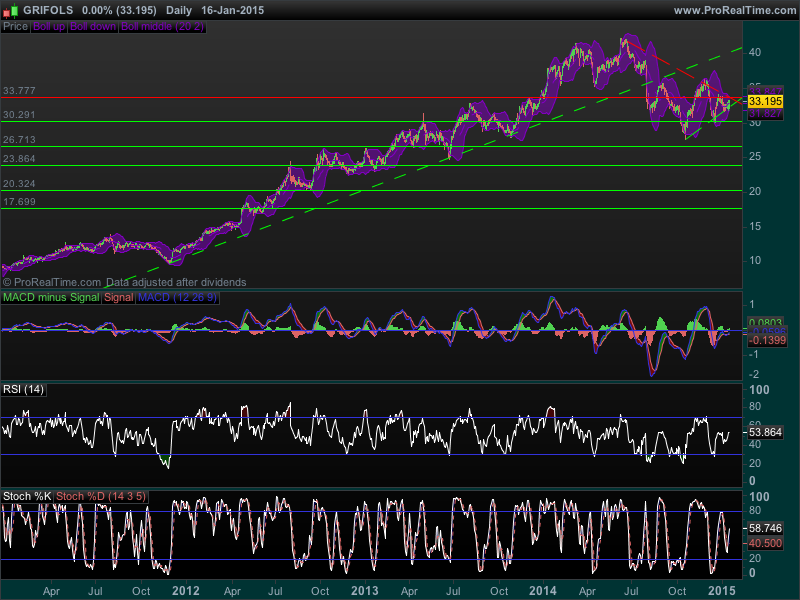
Task: Click the 20.324 support level label
Action: pyautogui.click(x=19, y=184)
